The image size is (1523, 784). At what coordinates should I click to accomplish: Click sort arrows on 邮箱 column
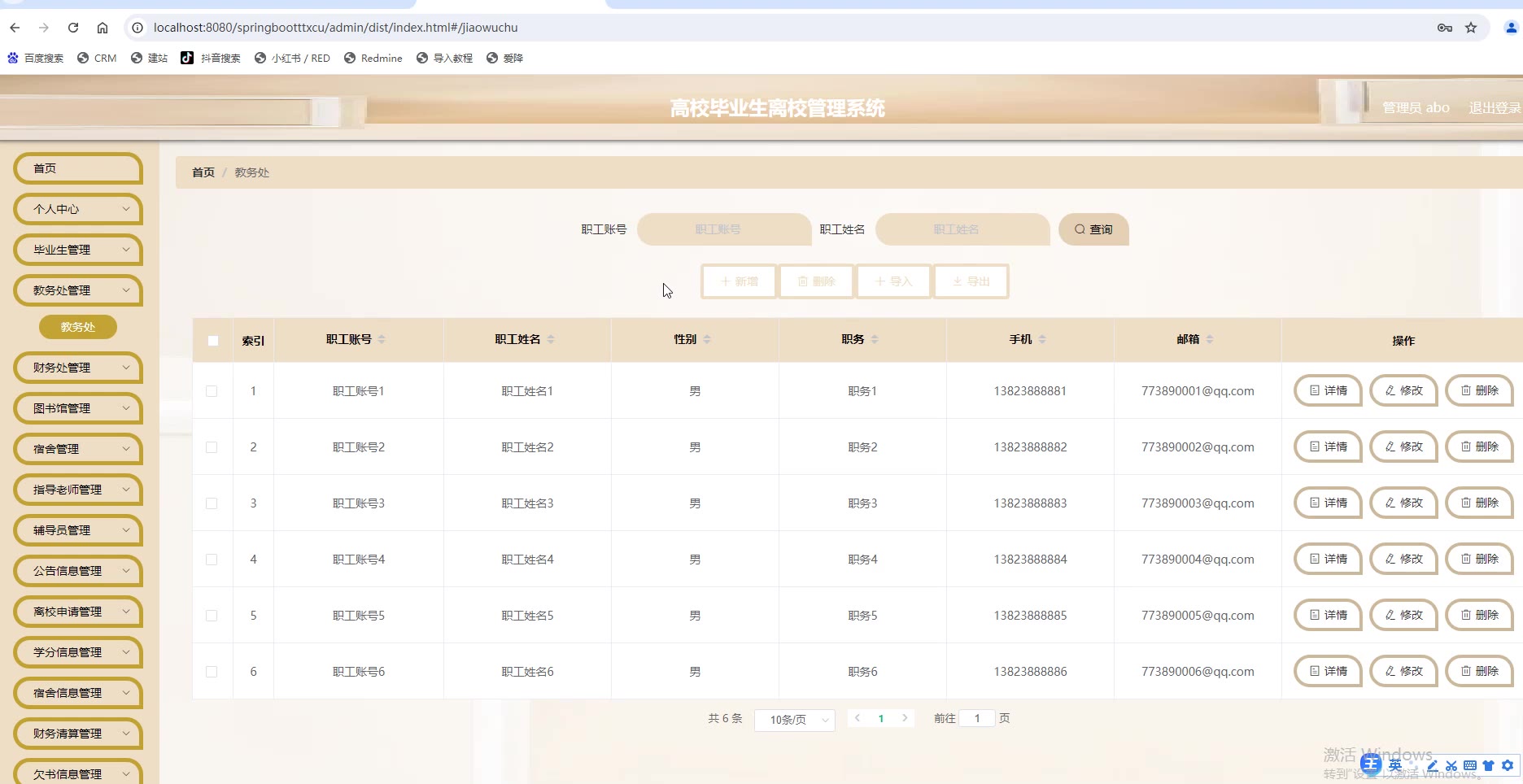(1210, 339)
